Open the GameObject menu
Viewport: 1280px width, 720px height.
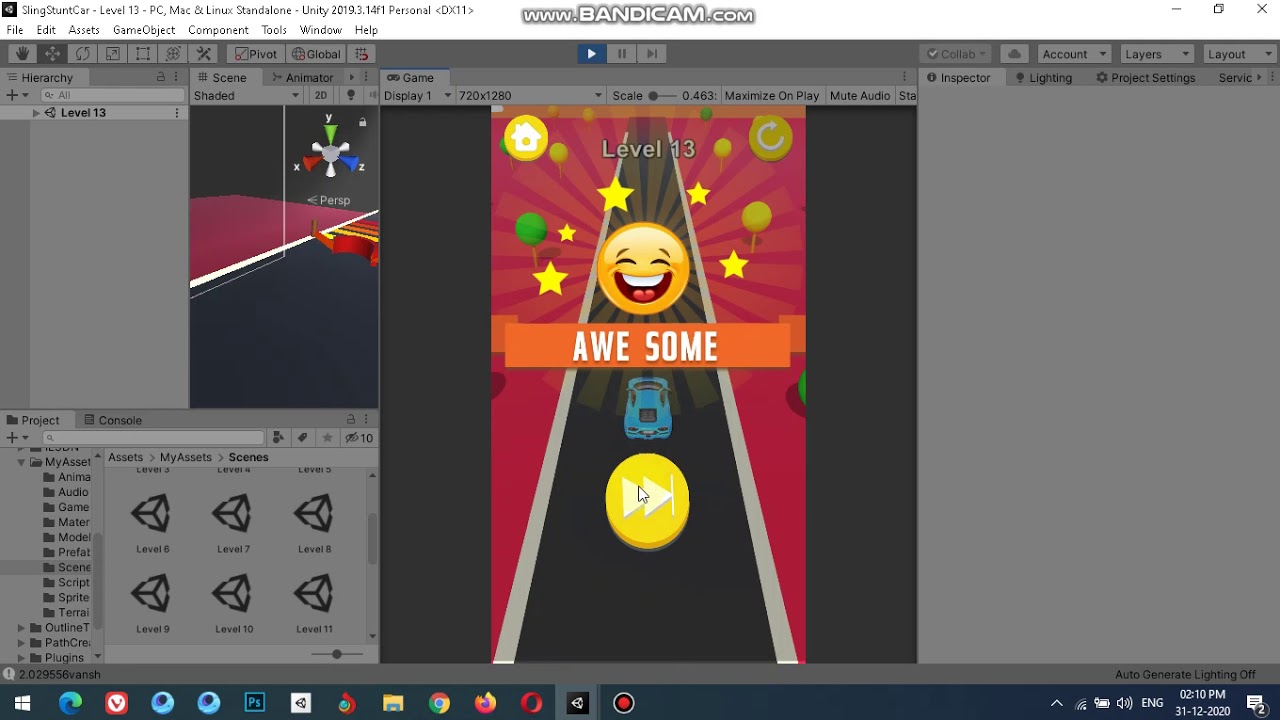click(144, 30)
